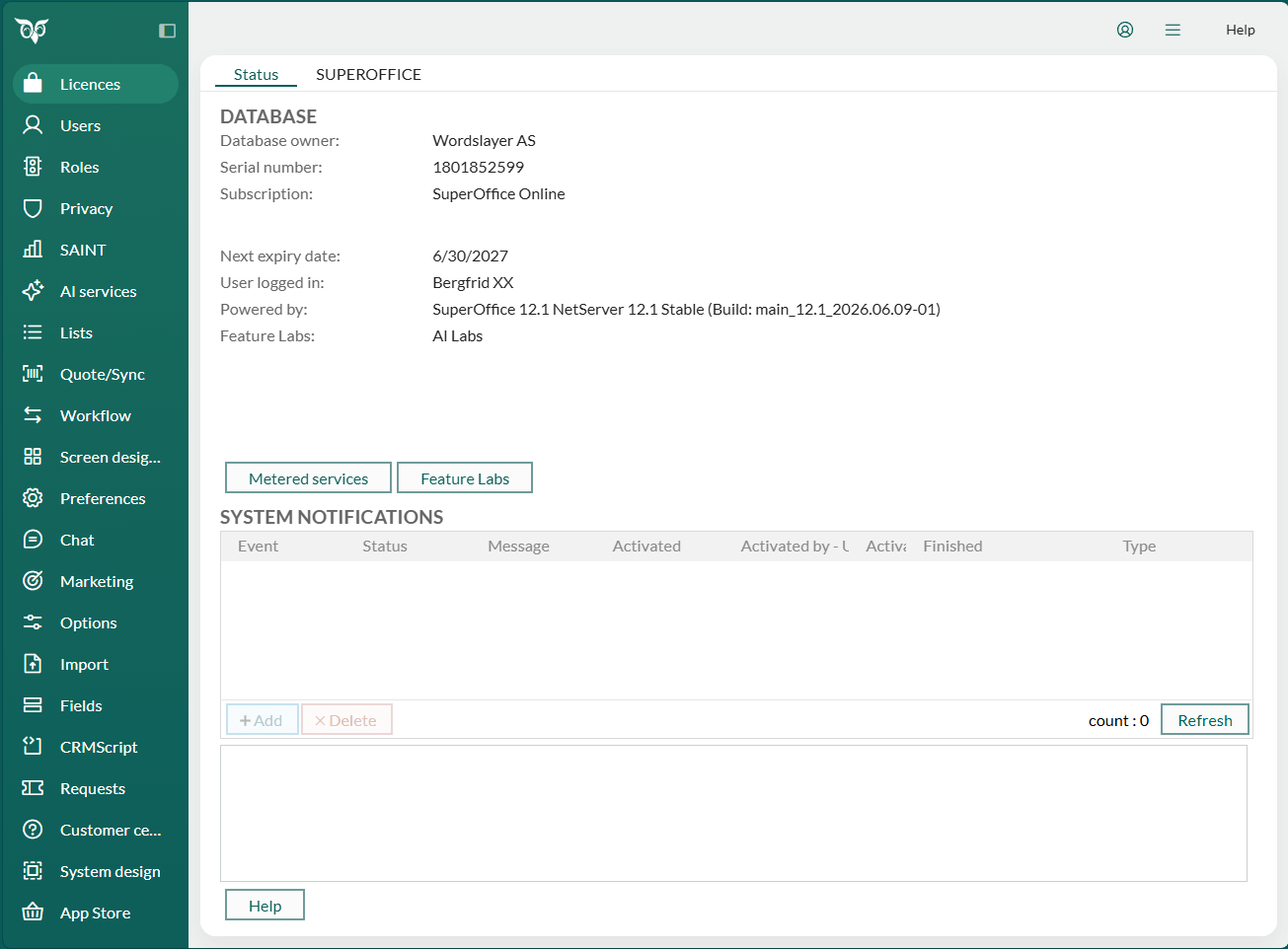This screenshot has width=1288, height=949.
Task: Click the SAINT bar chart icon
Action: pos(33,250)
